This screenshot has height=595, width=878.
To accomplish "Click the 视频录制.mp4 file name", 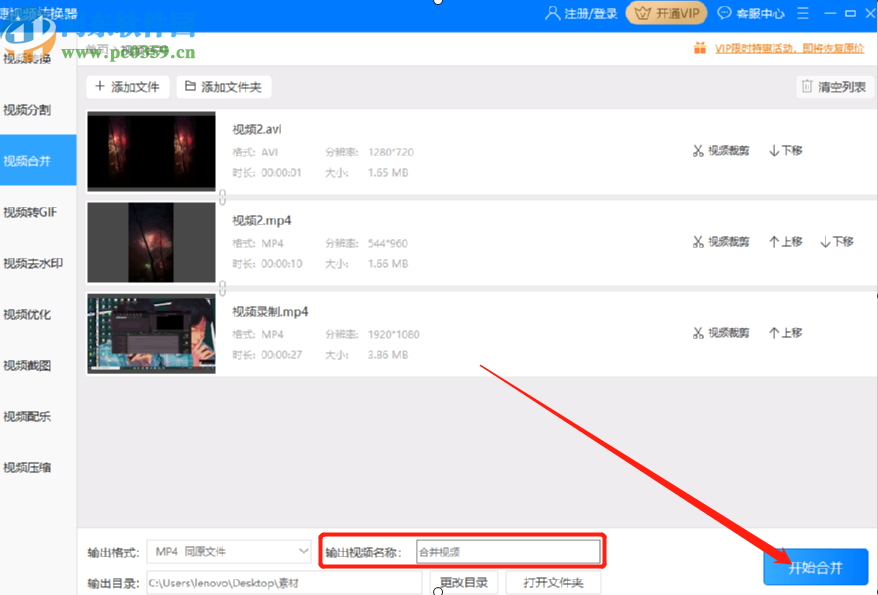I will pyautogui.click(x=270, y=312).
